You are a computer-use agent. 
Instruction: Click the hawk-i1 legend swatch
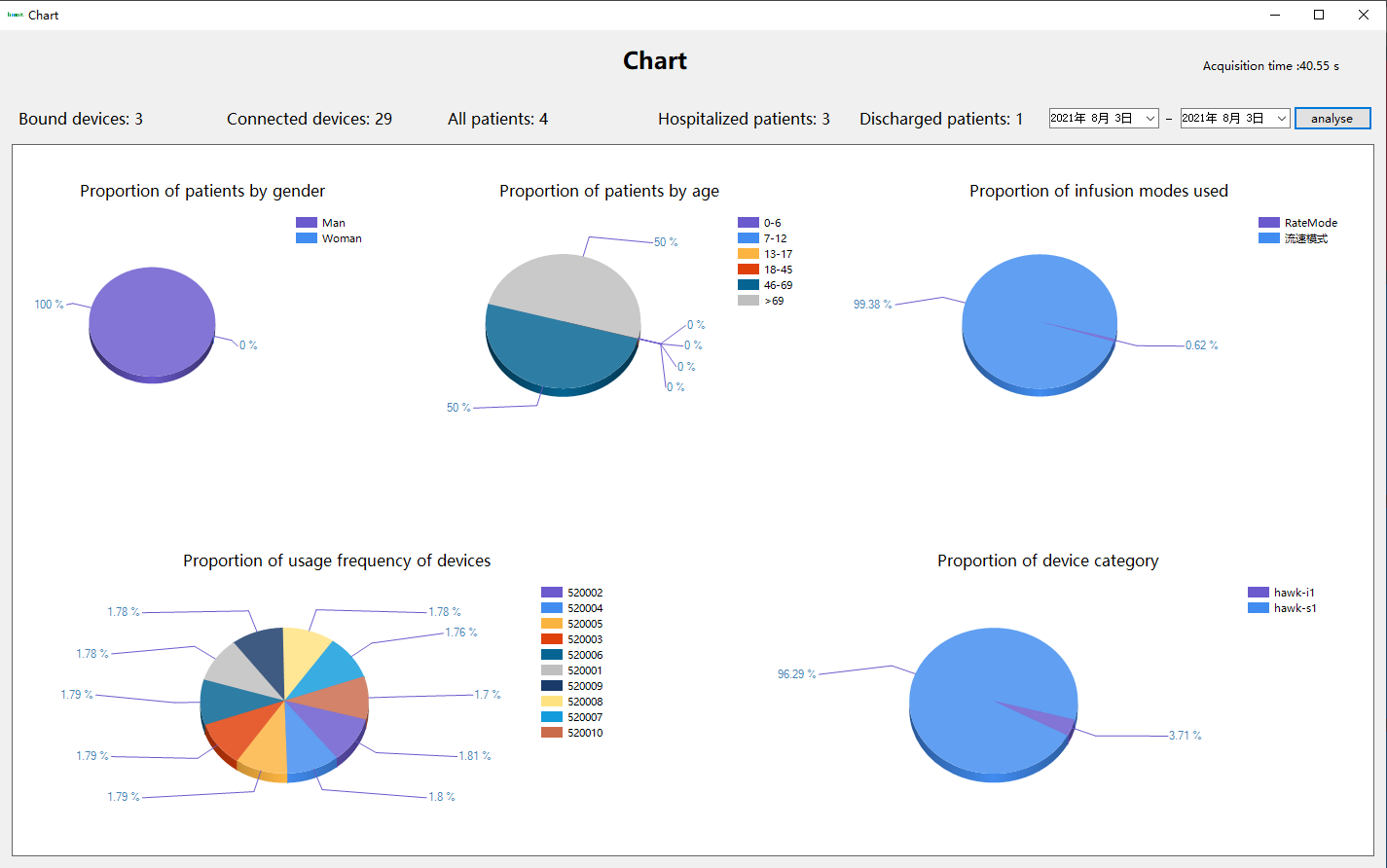point(1258,593)
